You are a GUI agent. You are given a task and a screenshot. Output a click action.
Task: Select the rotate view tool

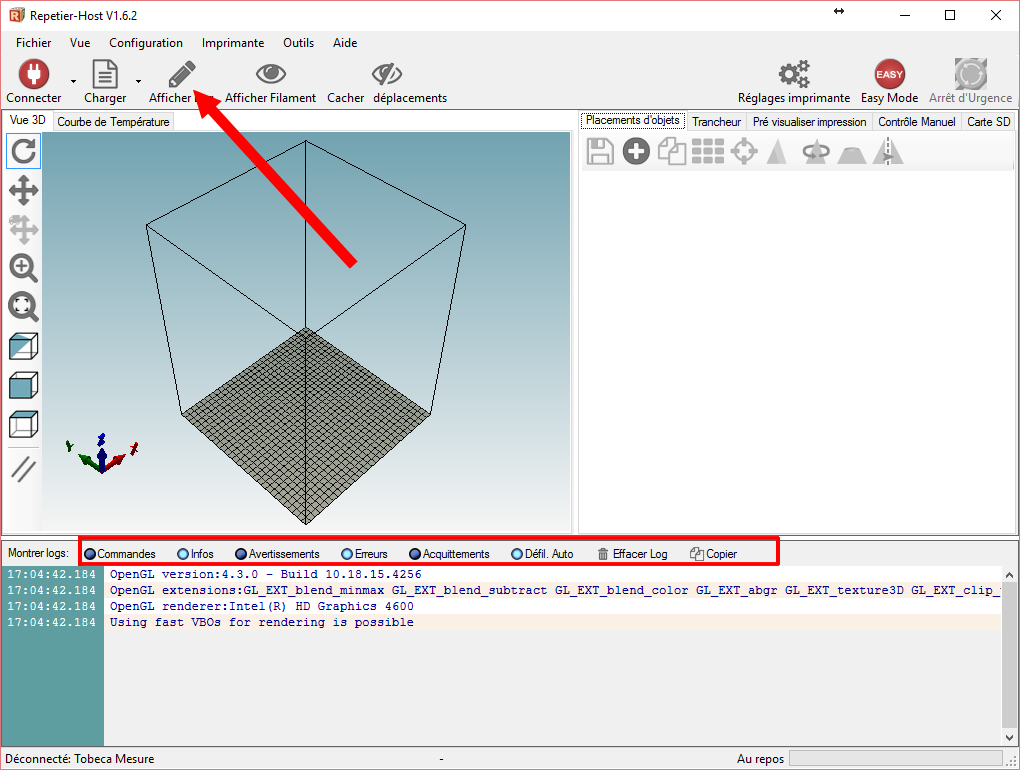pyautogui.click(x=23, y=152)
